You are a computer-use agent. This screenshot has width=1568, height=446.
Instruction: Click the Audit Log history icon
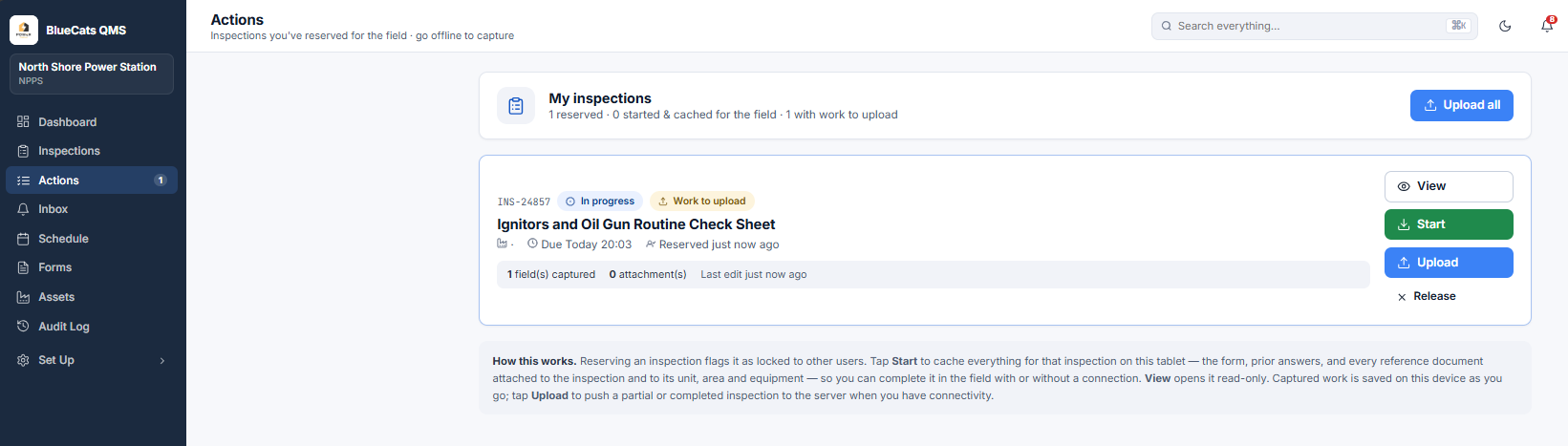click(x=23, y=327)
